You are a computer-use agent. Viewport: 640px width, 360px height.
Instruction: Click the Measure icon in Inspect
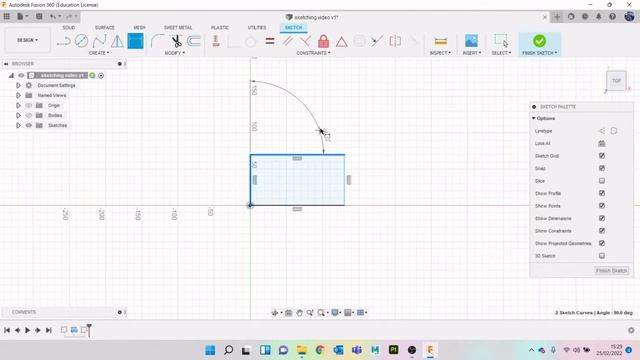click(x=440, y=41)
